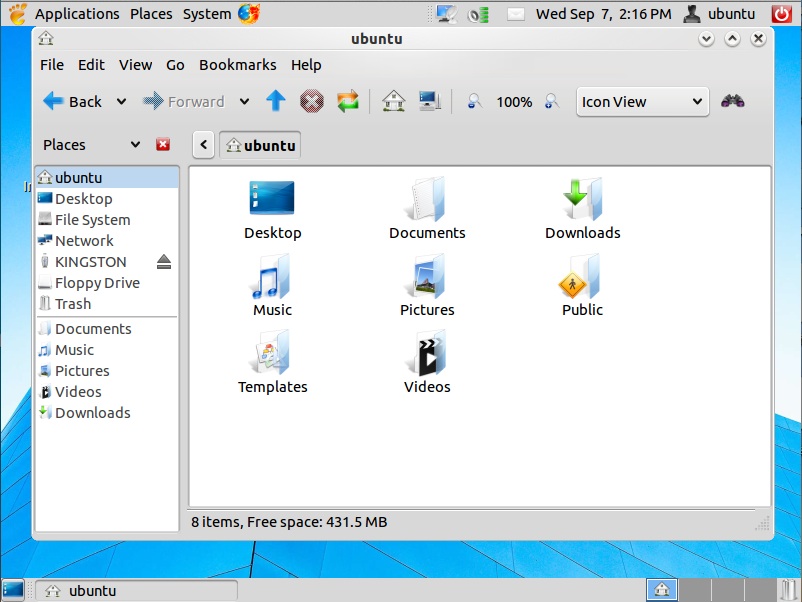This screenshot has height=602, width=802.
Task: Select the Downloads folder icon
Action: [582, 198]
